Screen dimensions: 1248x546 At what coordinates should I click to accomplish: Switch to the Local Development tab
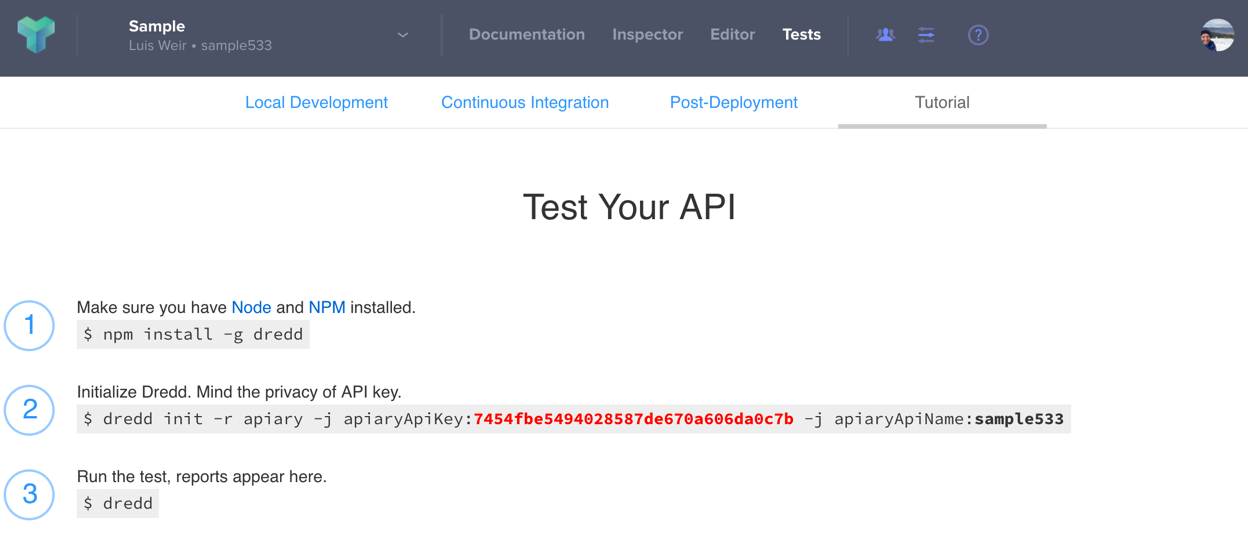(316, 103)
